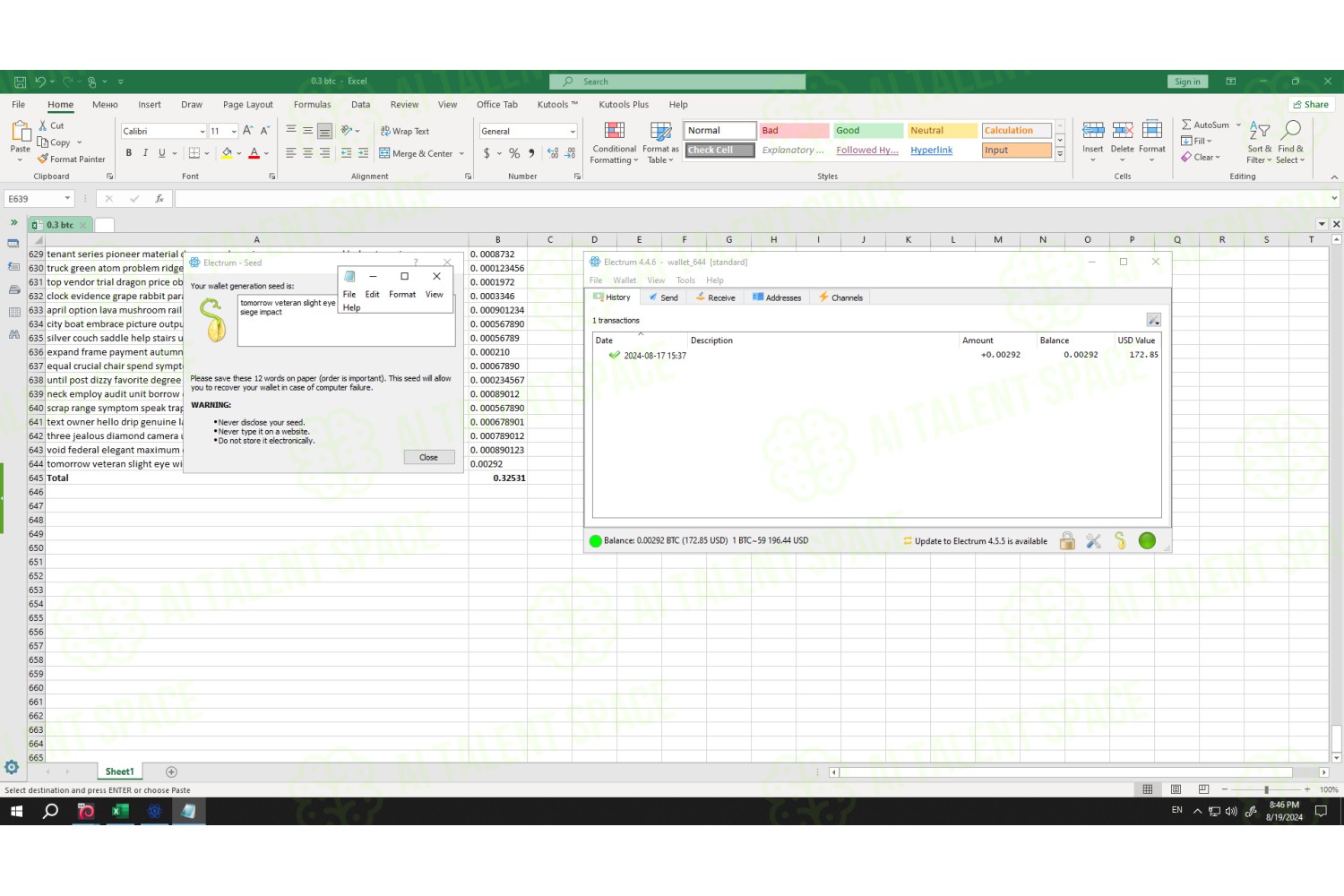Switch to Electrum Addresses tab

click(x=777, y=297)
